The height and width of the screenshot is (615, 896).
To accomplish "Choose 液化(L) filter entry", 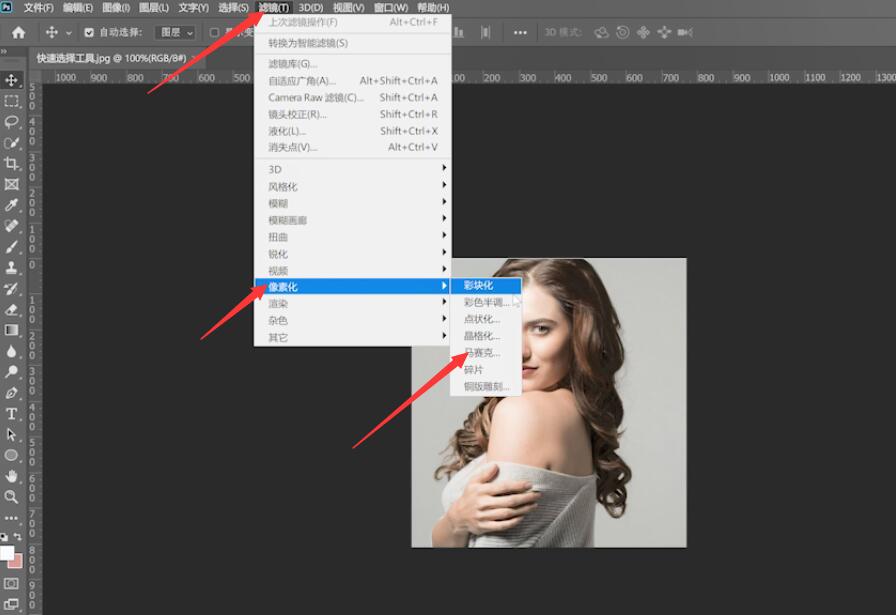I will click(x=353, y=131).
